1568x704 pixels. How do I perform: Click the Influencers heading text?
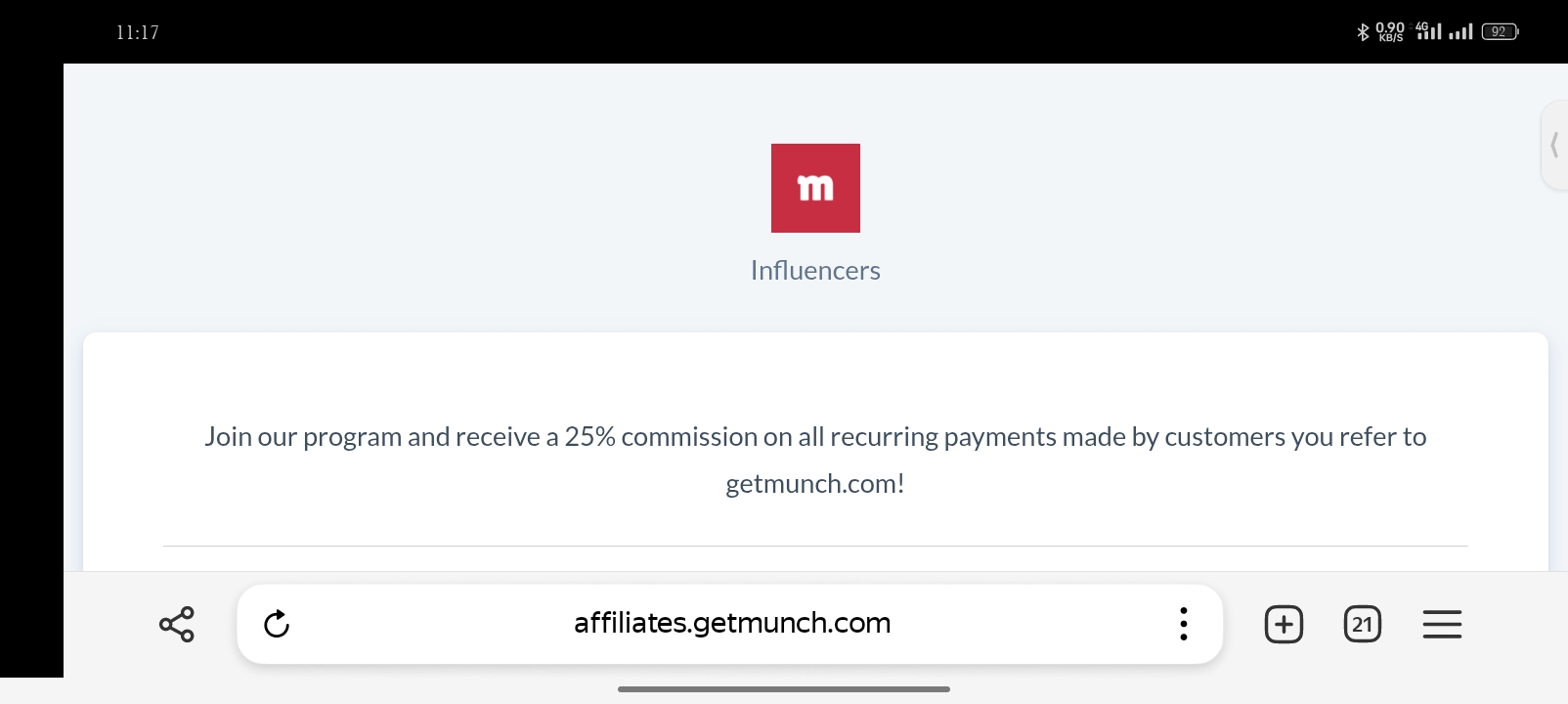tap(815, 271)
